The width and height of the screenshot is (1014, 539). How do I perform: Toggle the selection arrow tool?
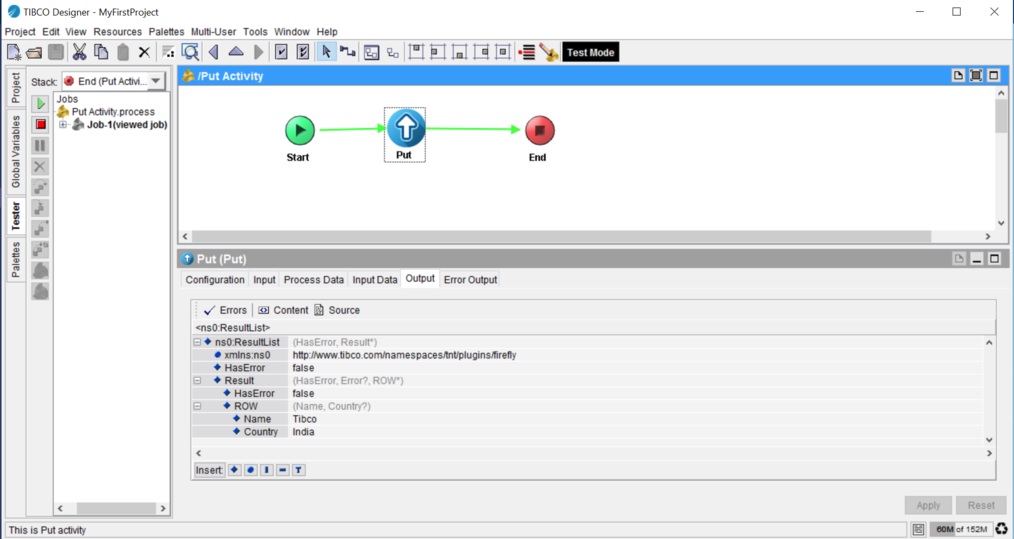point(326,52)
